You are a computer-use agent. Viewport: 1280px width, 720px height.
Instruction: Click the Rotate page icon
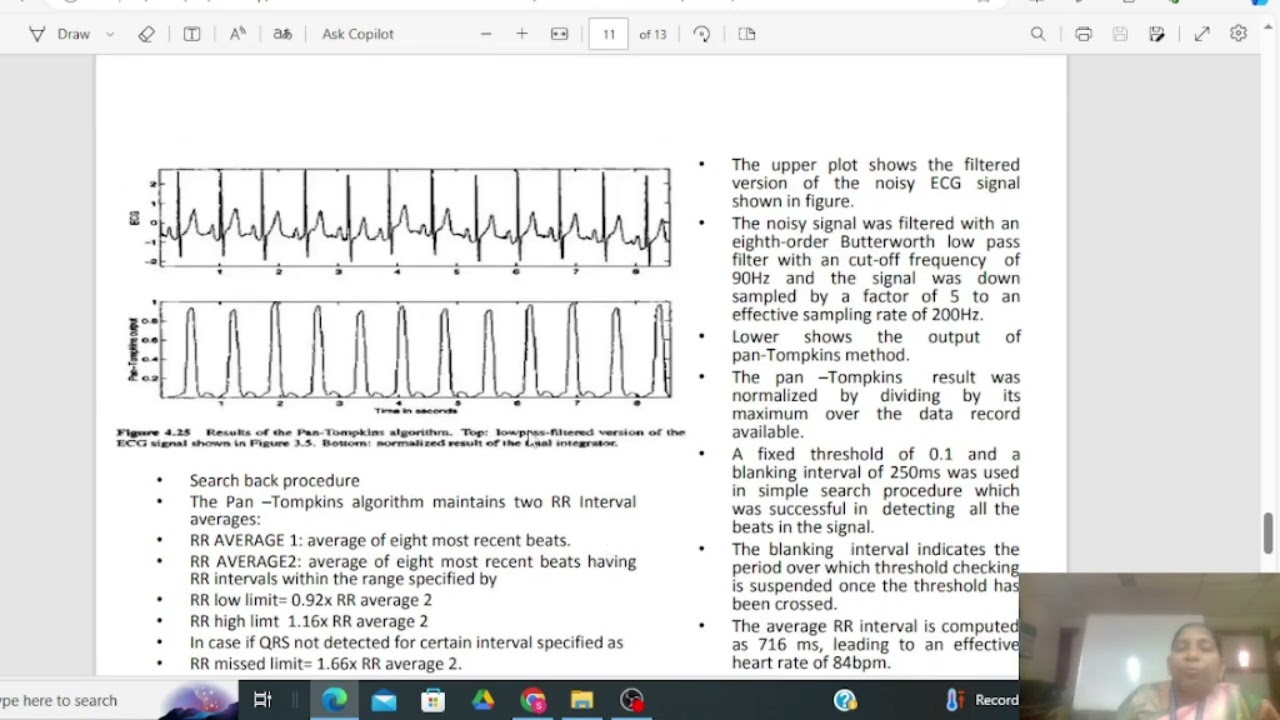[702, 34]
